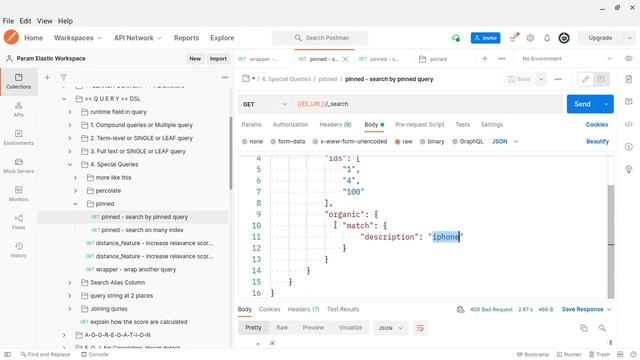Viewport: 640px width, 360px height.
Task: Click the Cookies link
Action: pyautogui.click(x=597, y=124)
